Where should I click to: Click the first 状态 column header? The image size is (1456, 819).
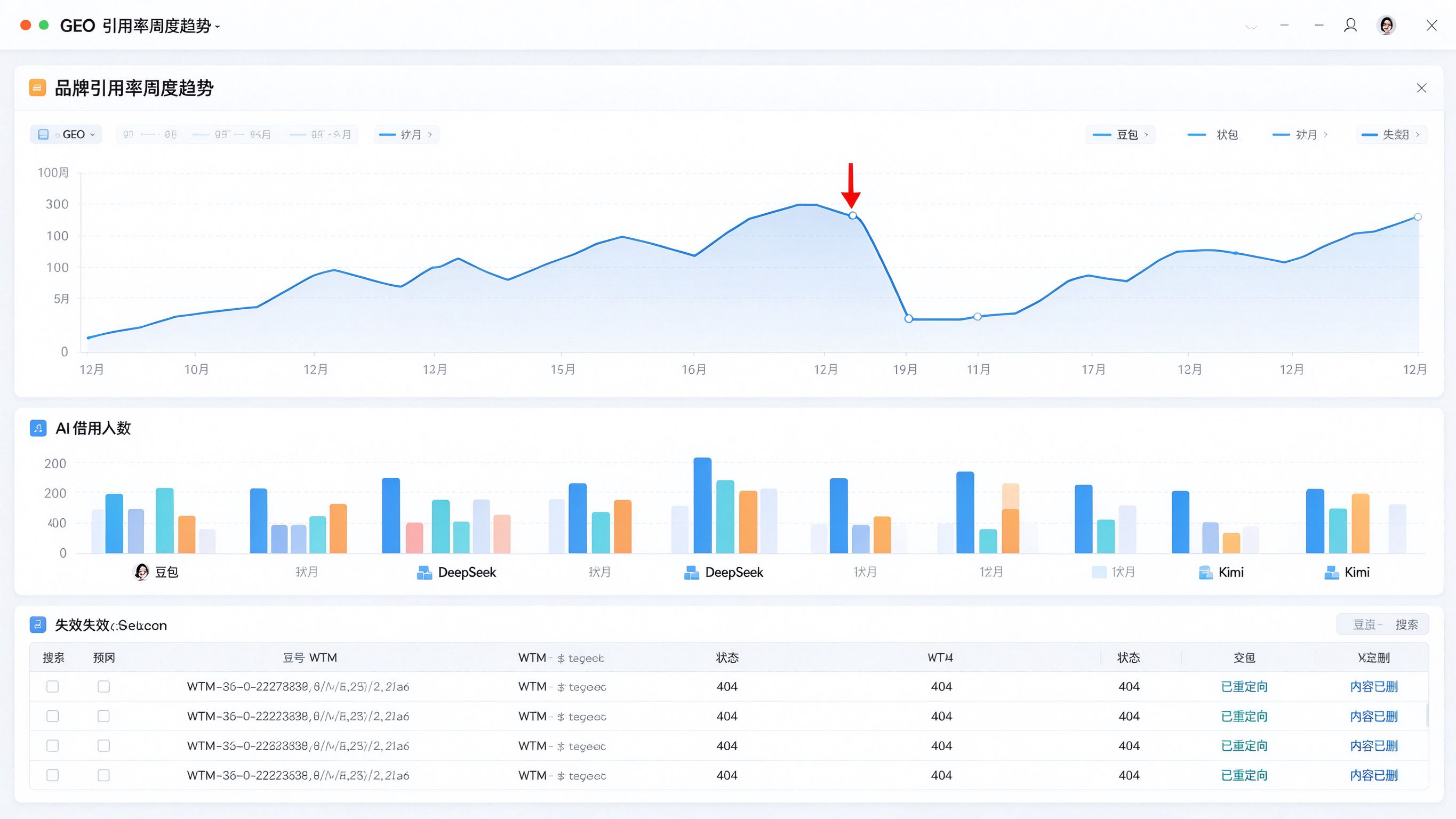pyautogui.click(x=727, y=657)
